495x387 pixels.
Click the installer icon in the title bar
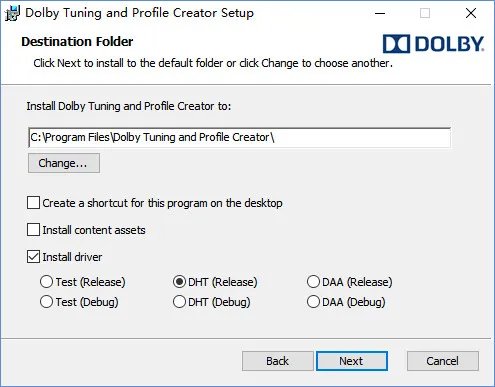click(x=12, y=13)
